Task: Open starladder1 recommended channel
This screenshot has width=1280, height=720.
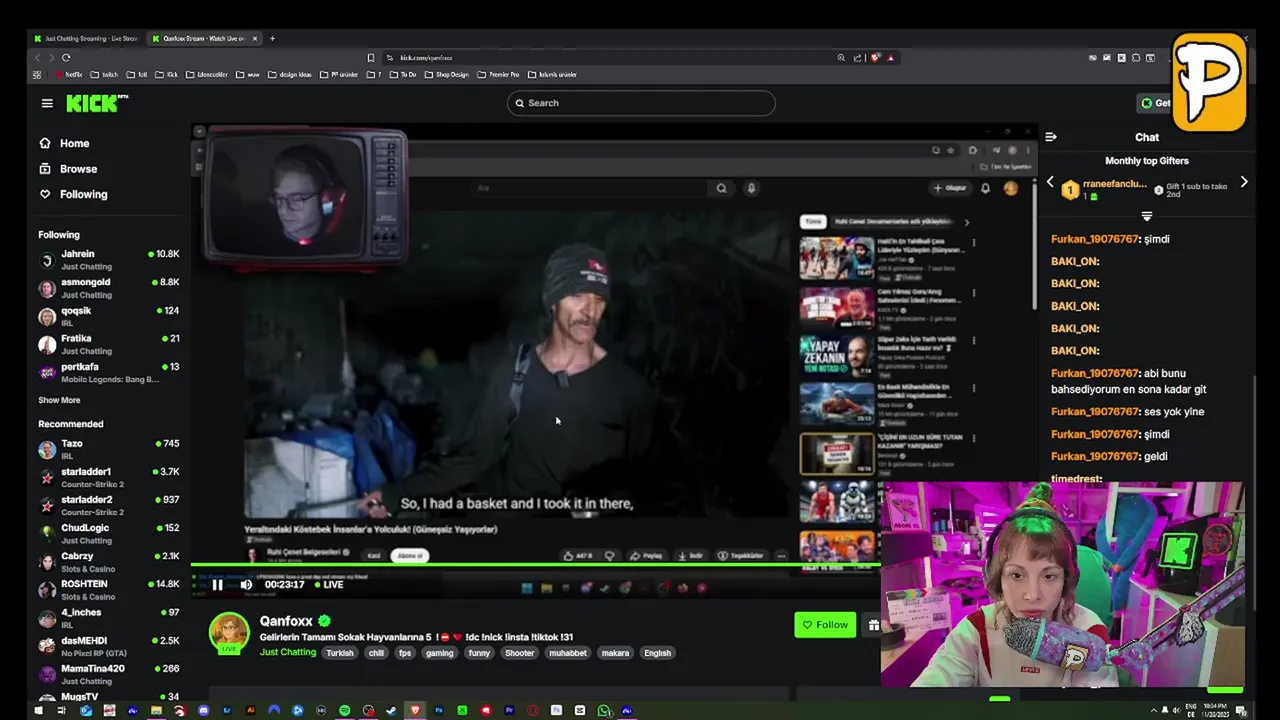Action: coord(109,477)
